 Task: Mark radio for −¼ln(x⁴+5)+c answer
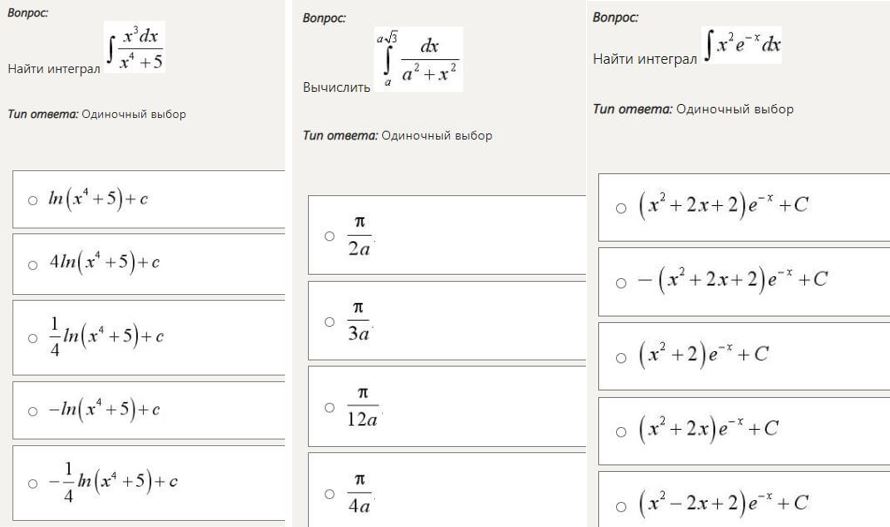click(33, 482)
